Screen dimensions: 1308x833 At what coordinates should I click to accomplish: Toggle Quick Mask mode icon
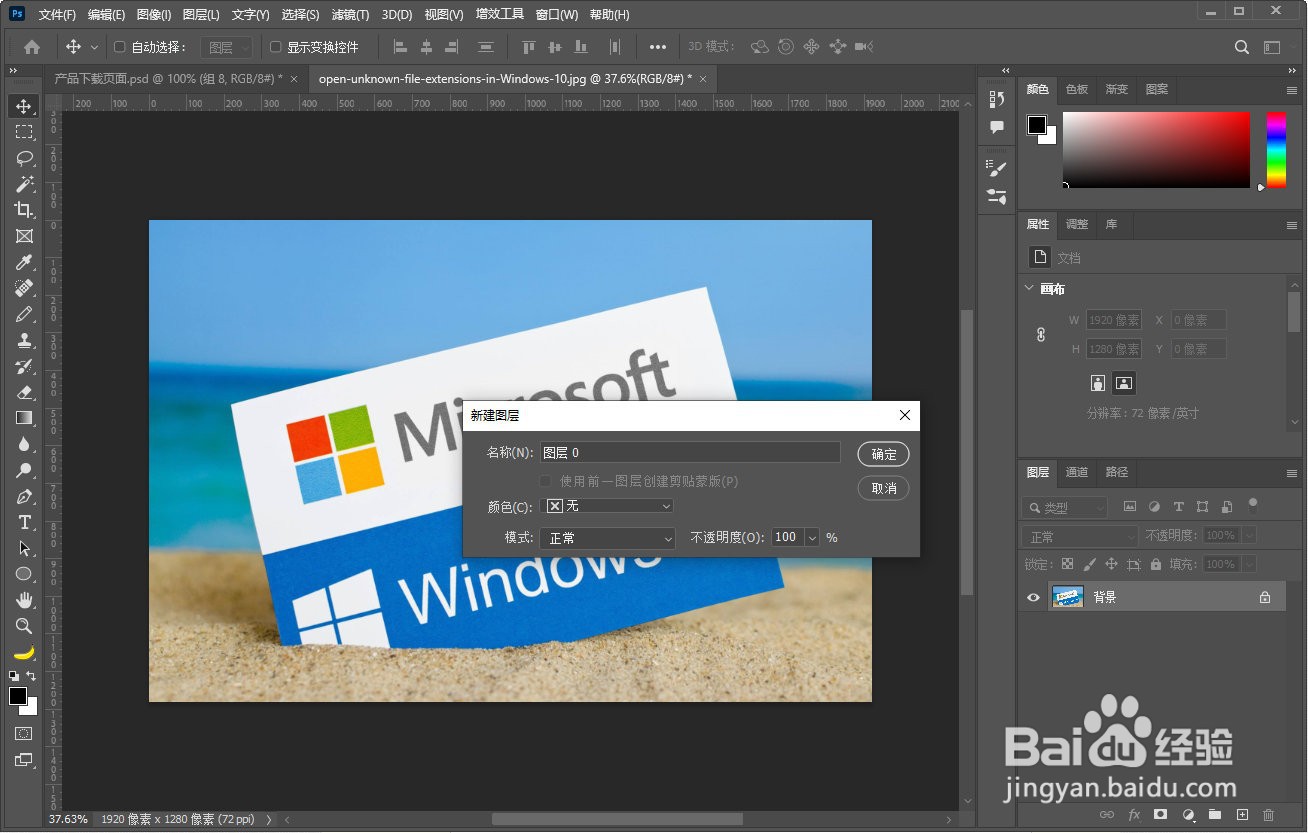click(x=24, y=733)
